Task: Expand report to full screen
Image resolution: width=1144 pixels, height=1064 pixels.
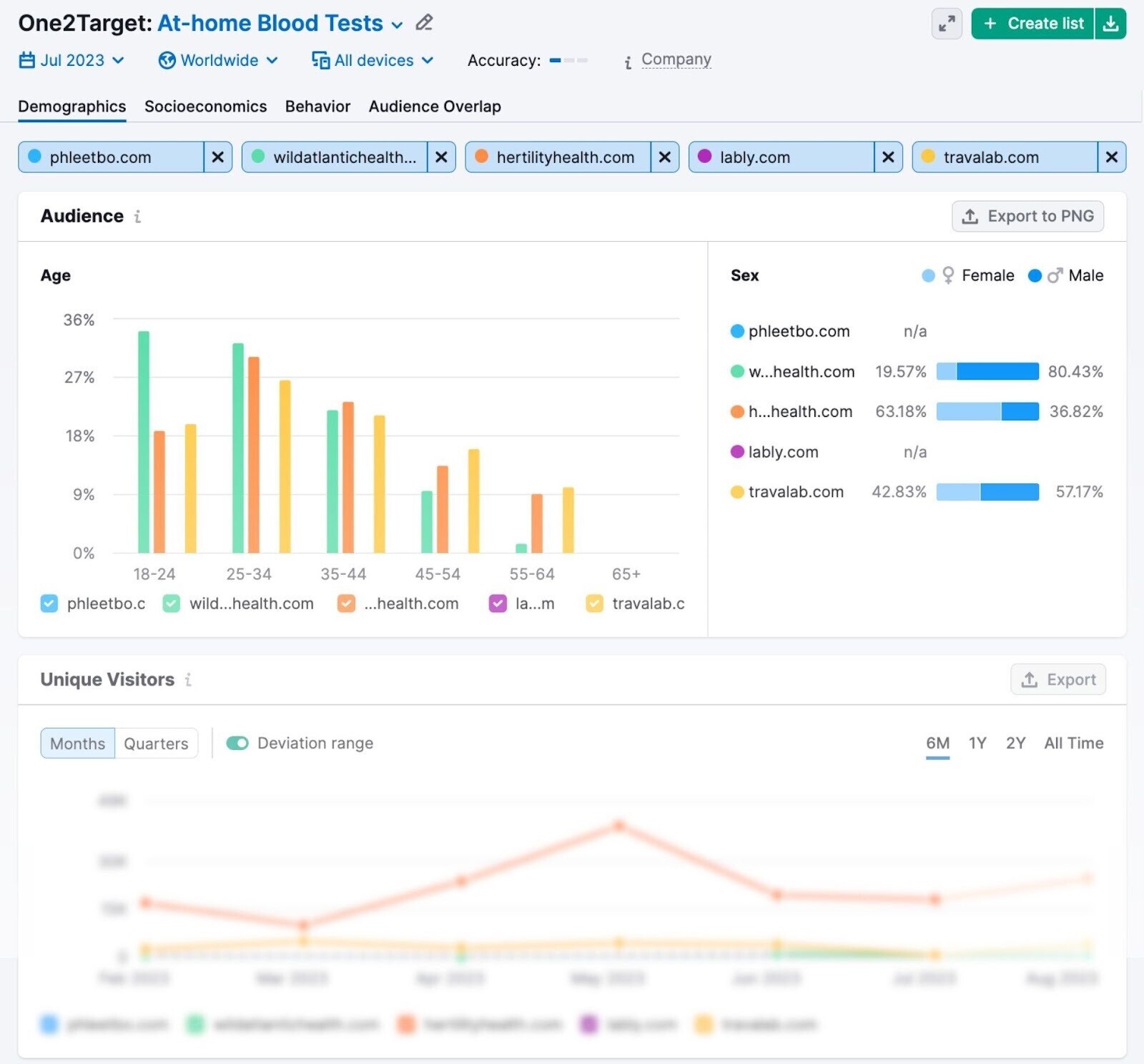Action: [946, 24]
